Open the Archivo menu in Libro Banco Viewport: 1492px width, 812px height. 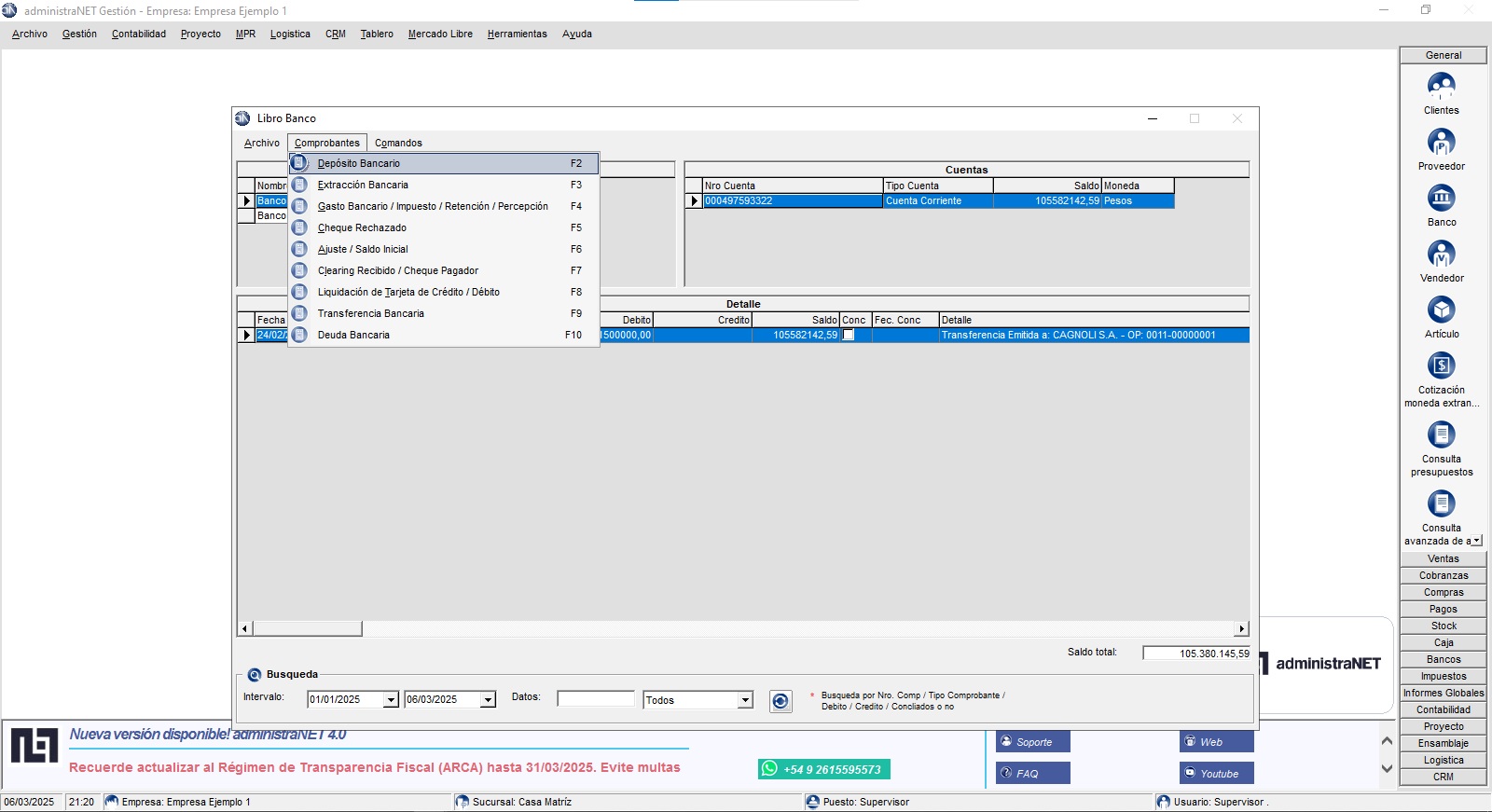click(x=262, y=143)
